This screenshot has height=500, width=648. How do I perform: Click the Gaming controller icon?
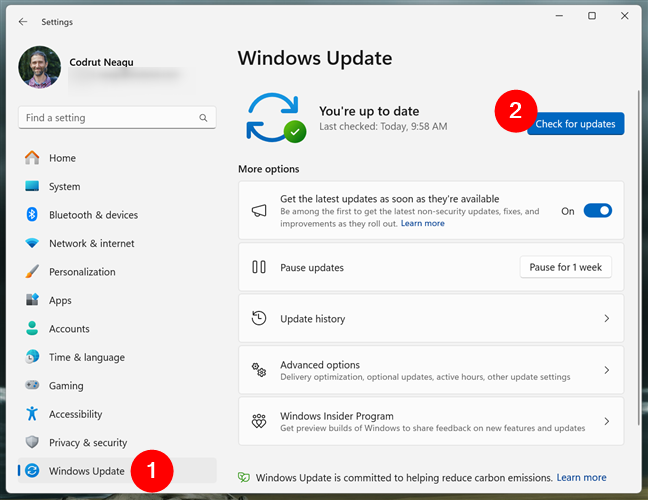coord(32,385)
